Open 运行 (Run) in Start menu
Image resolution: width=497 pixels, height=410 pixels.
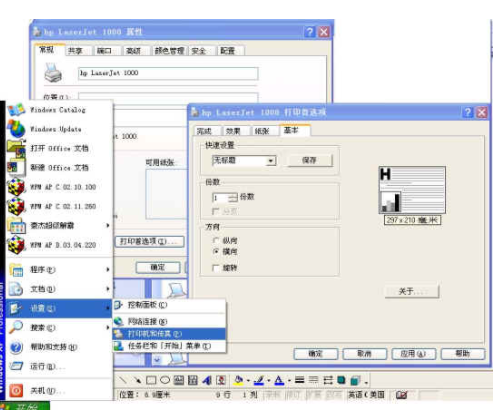point(59,366)
